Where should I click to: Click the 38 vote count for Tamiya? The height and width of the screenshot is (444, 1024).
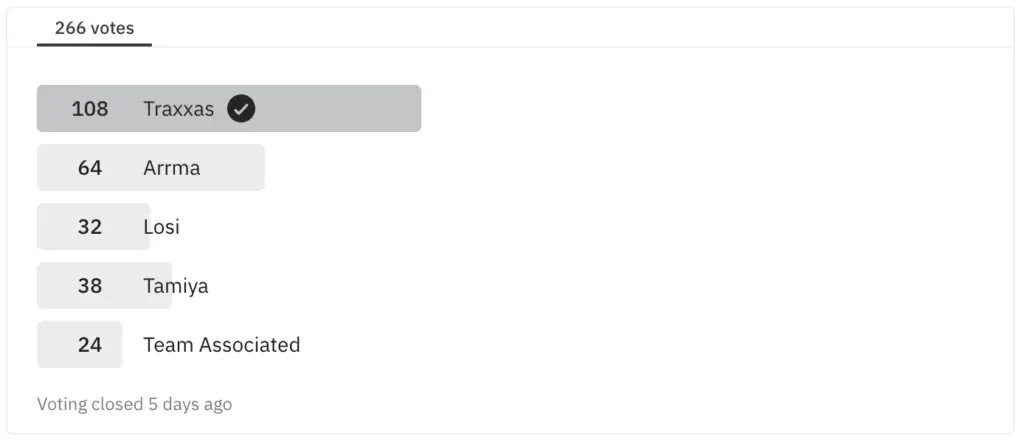(x=90, y=285)
